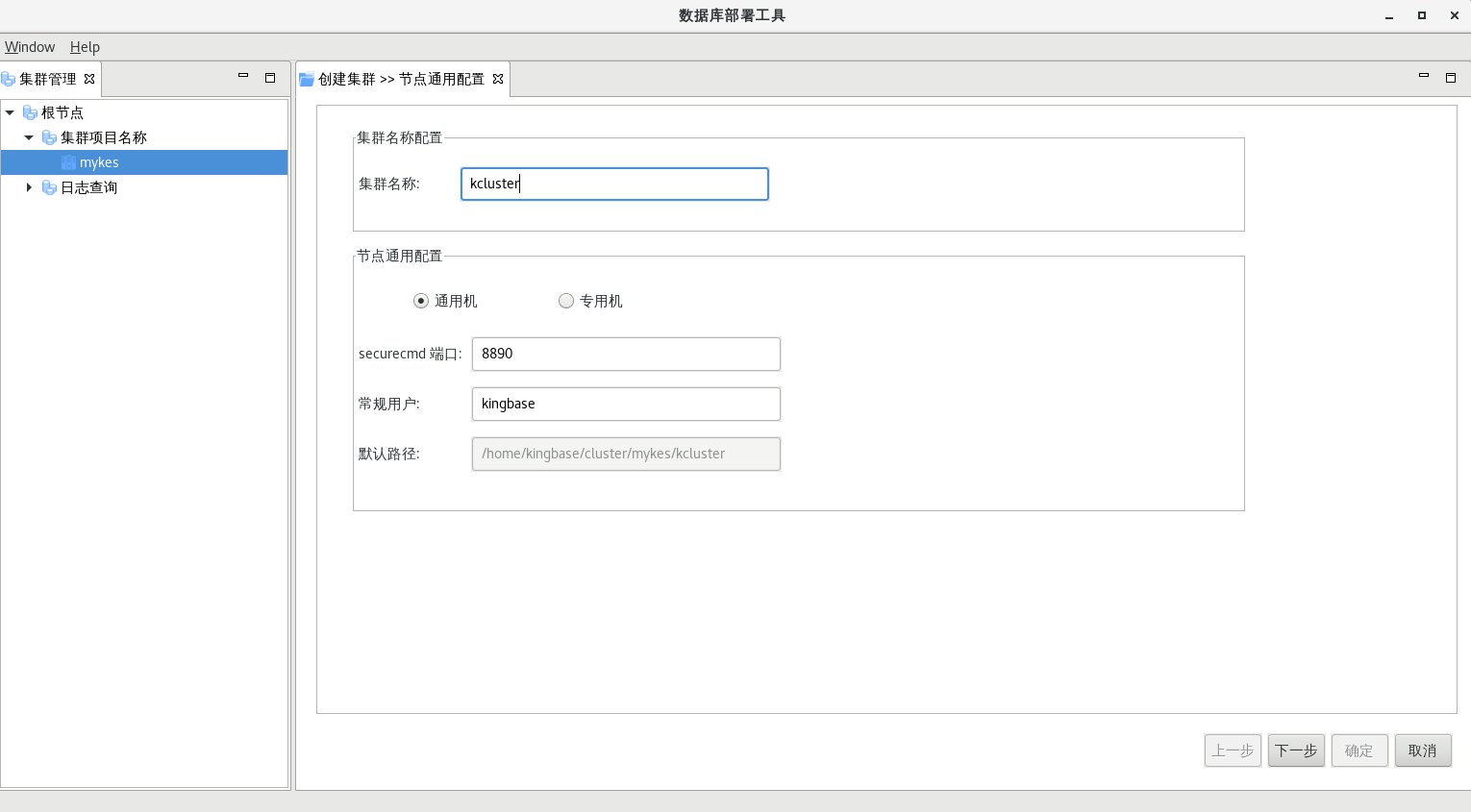Minimize the cluster creation editor panel
This screenshot has width=1471, height=812.
pyautogui.click(x=1424, y=76)
